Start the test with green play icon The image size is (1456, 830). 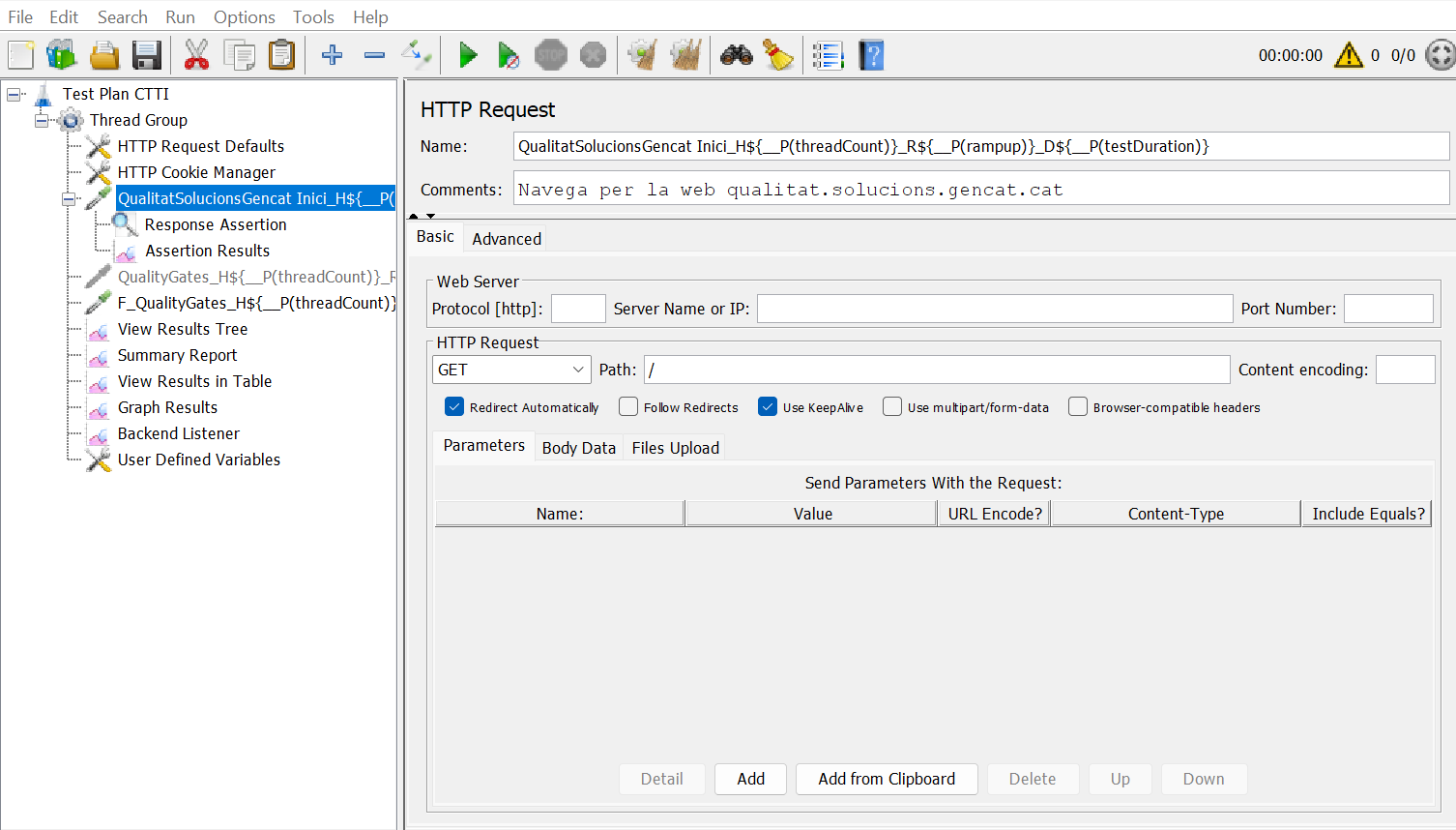(468, 55)
